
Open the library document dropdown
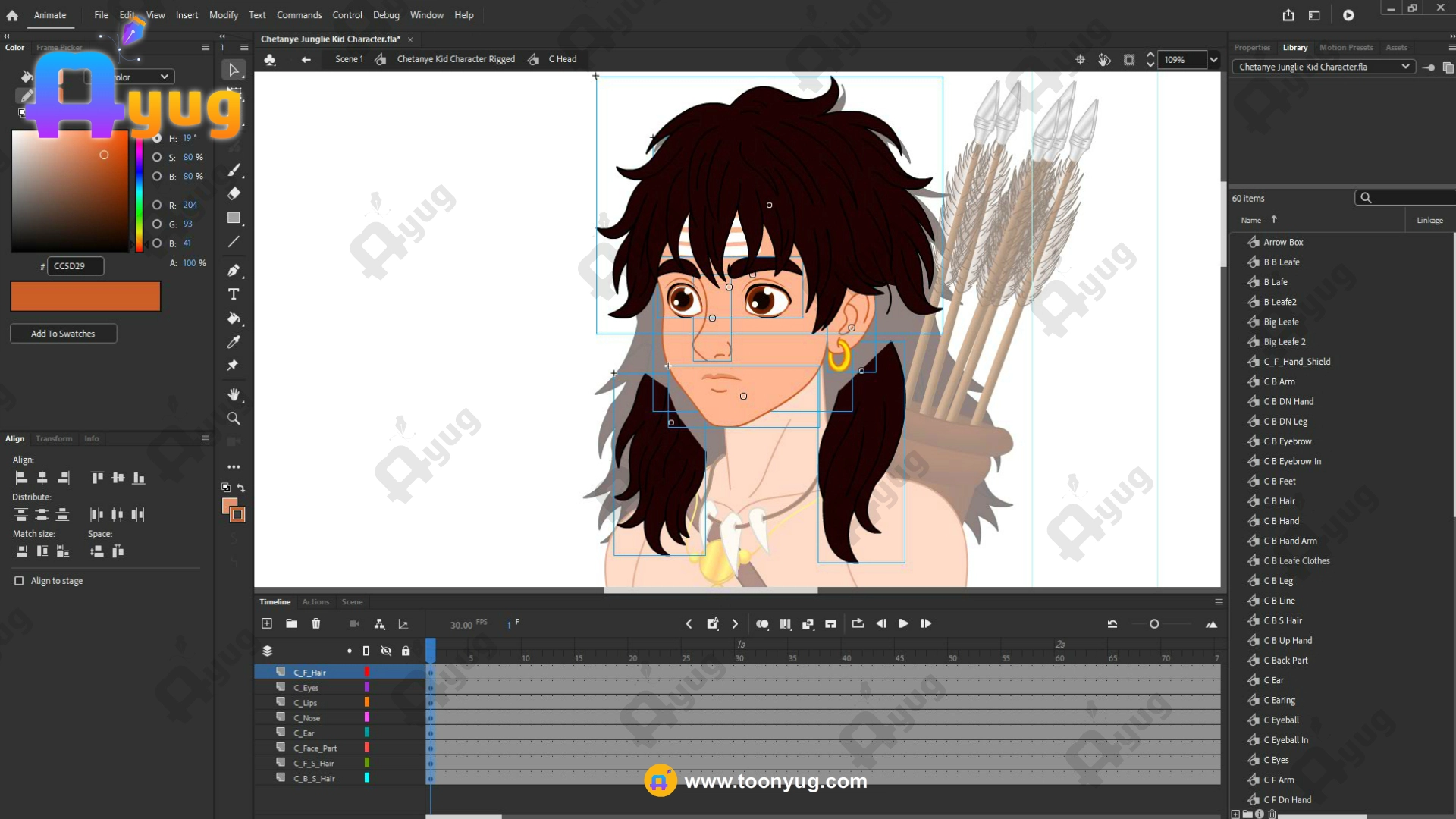1405,67
